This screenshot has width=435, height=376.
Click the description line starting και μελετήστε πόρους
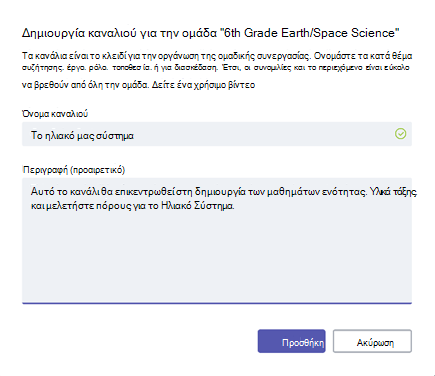(133, 206)
